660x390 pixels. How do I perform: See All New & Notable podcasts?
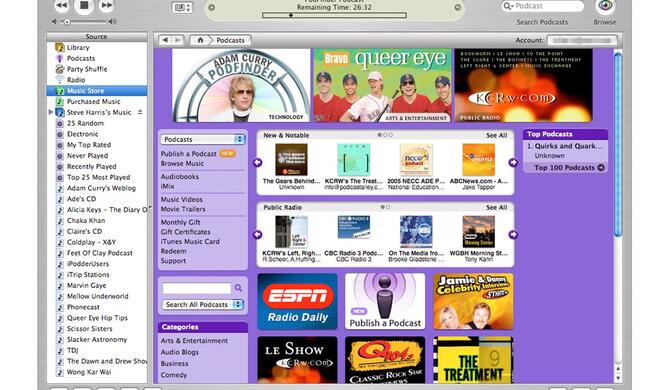point(497,135)
